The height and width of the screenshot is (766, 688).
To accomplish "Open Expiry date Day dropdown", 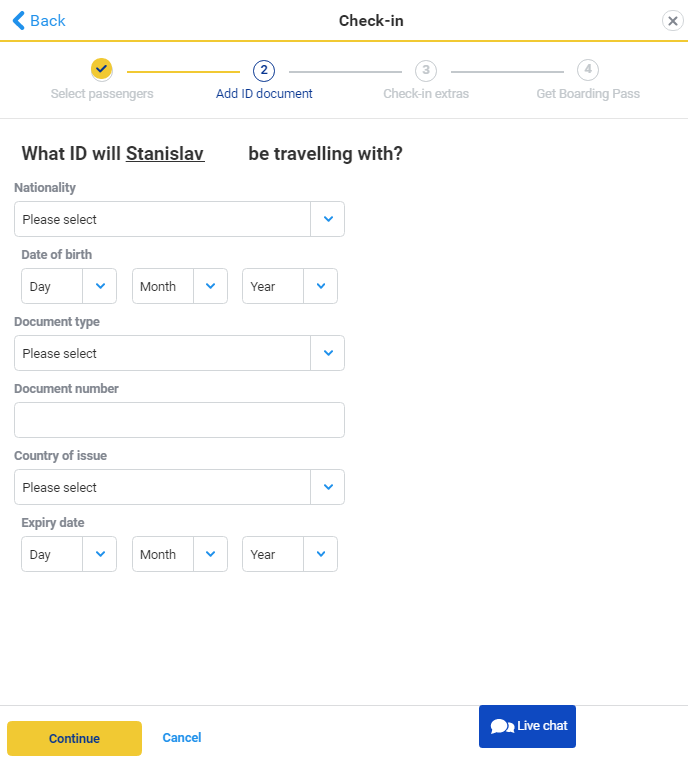I will point(69,554).
